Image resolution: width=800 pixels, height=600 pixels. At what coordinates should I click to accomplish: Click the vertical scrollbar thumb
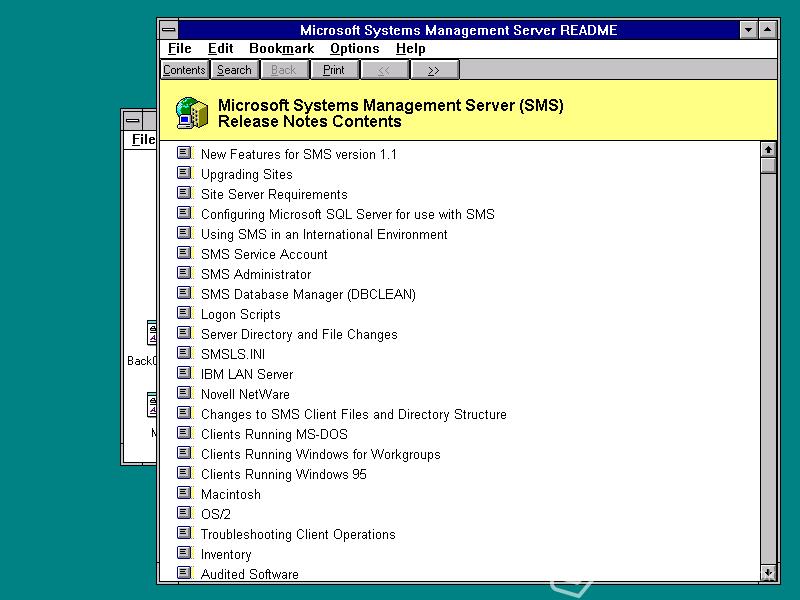tap(768, 165)
